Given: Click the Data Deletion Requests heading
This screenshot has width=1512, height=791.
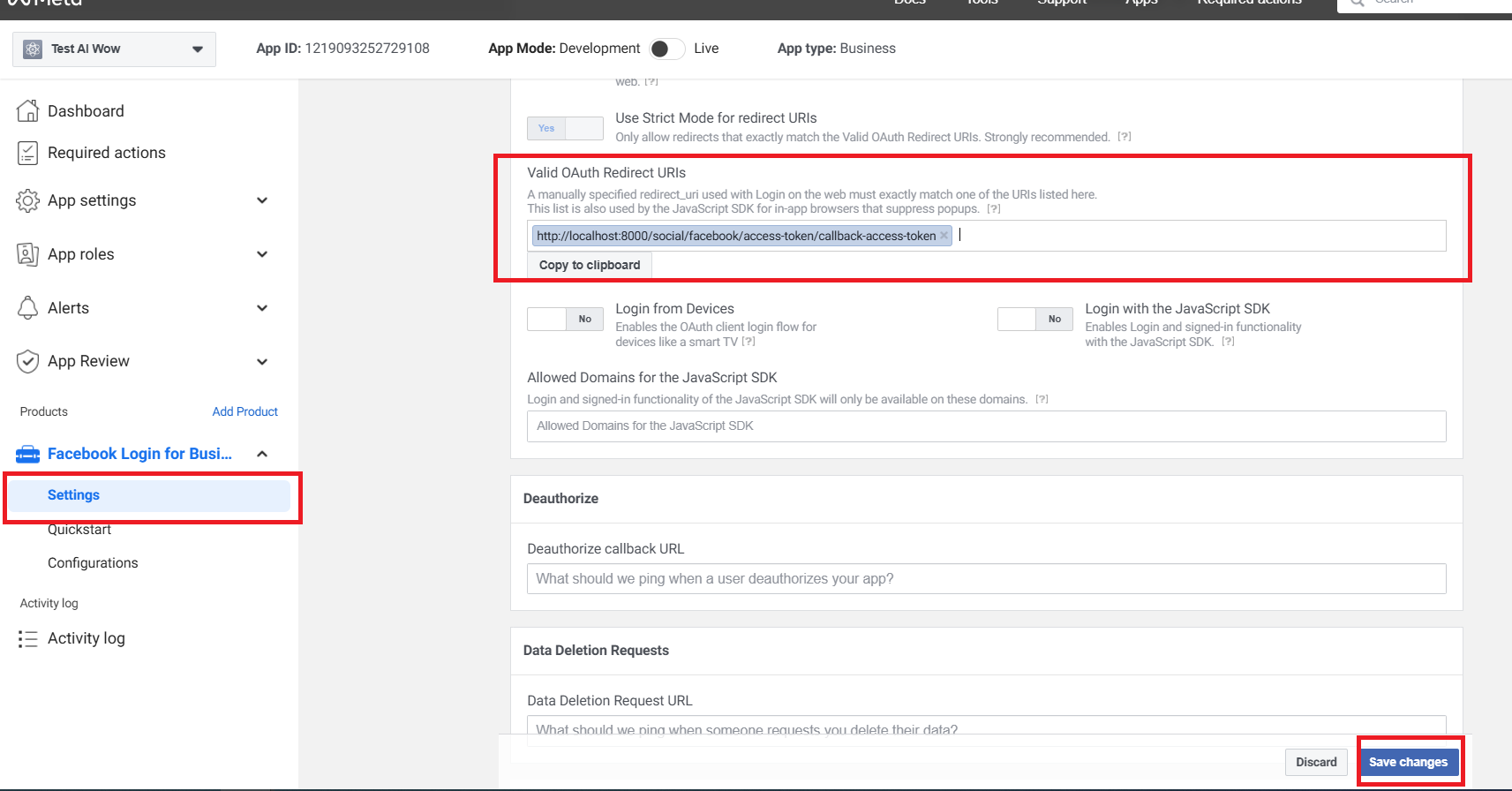Looking at the screenshot, I should (596, 651).
